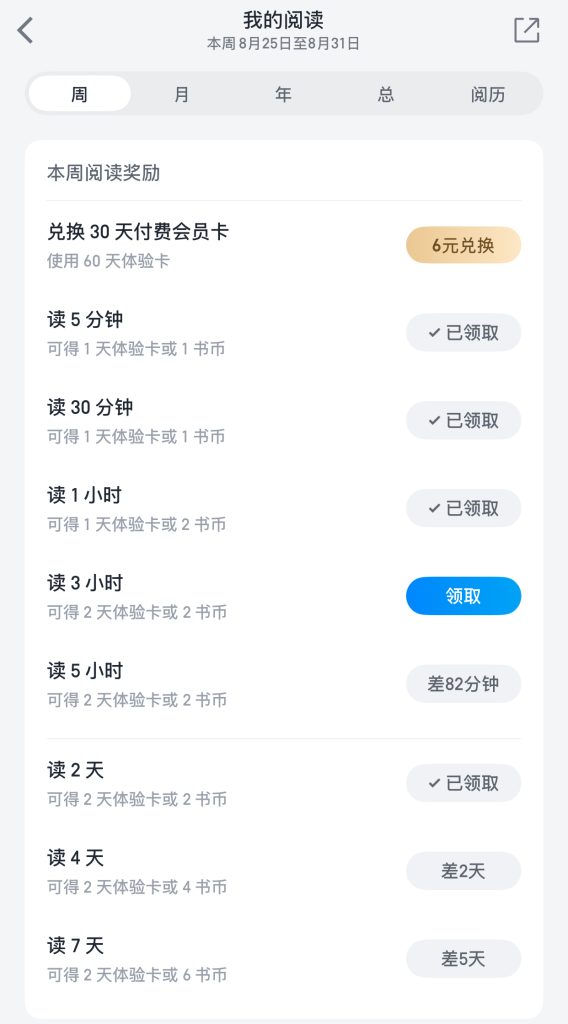
Task: Tap 已领取 for 读 1 小时
Action: tap(464, 508)
